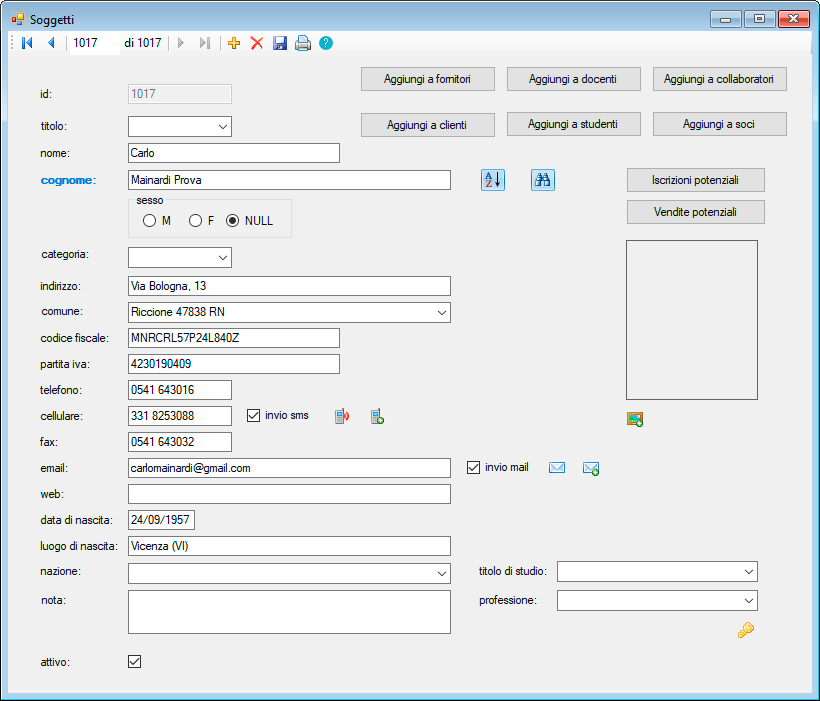Open Iscrizioni potenziali
The width and height of the screenshot is (820, 701).
point(696,180)
